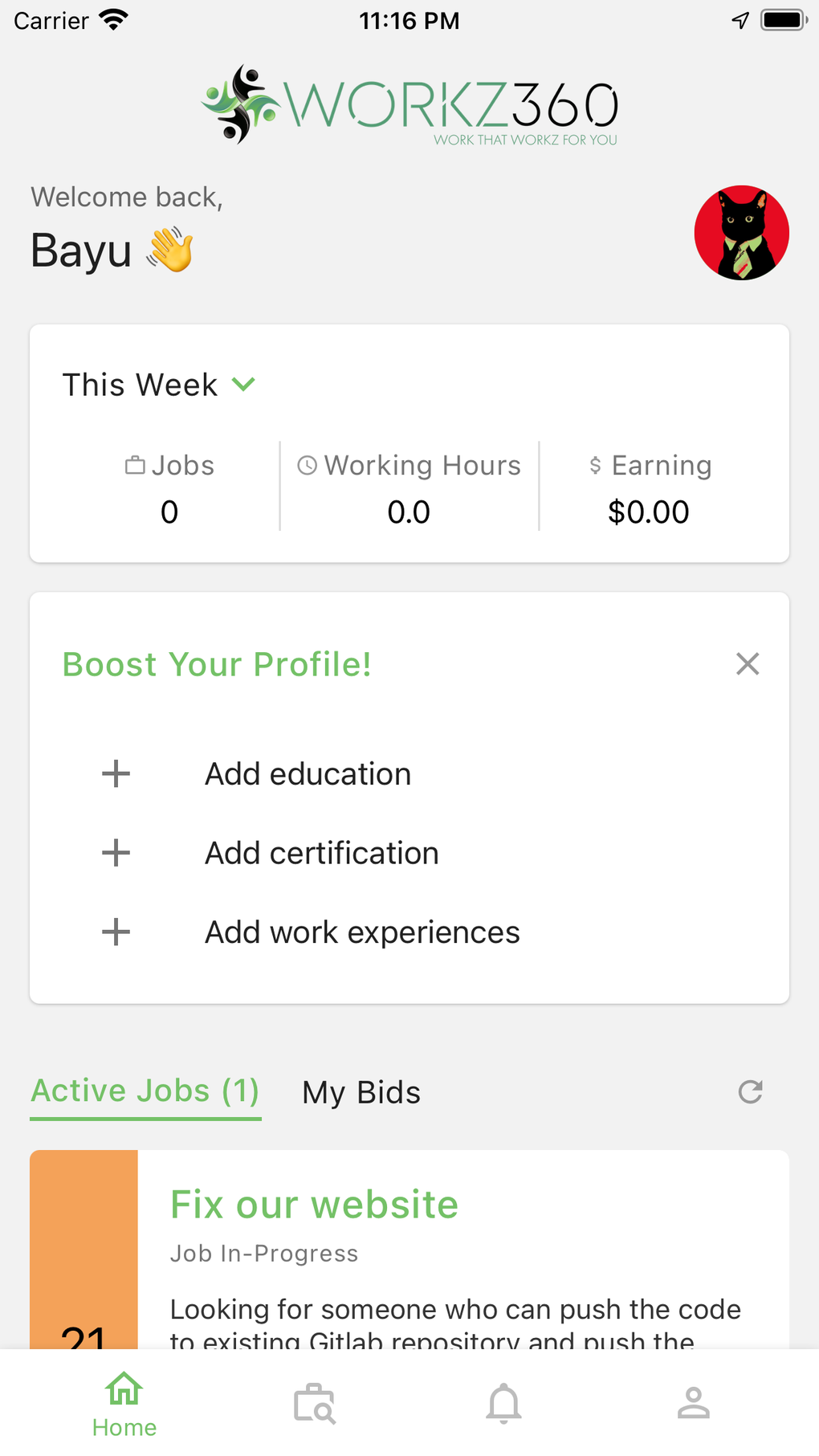Tap the orange job date strip
This screenshot has height=1456, width=819.
pyautogui.click(x=84, y=1249)
